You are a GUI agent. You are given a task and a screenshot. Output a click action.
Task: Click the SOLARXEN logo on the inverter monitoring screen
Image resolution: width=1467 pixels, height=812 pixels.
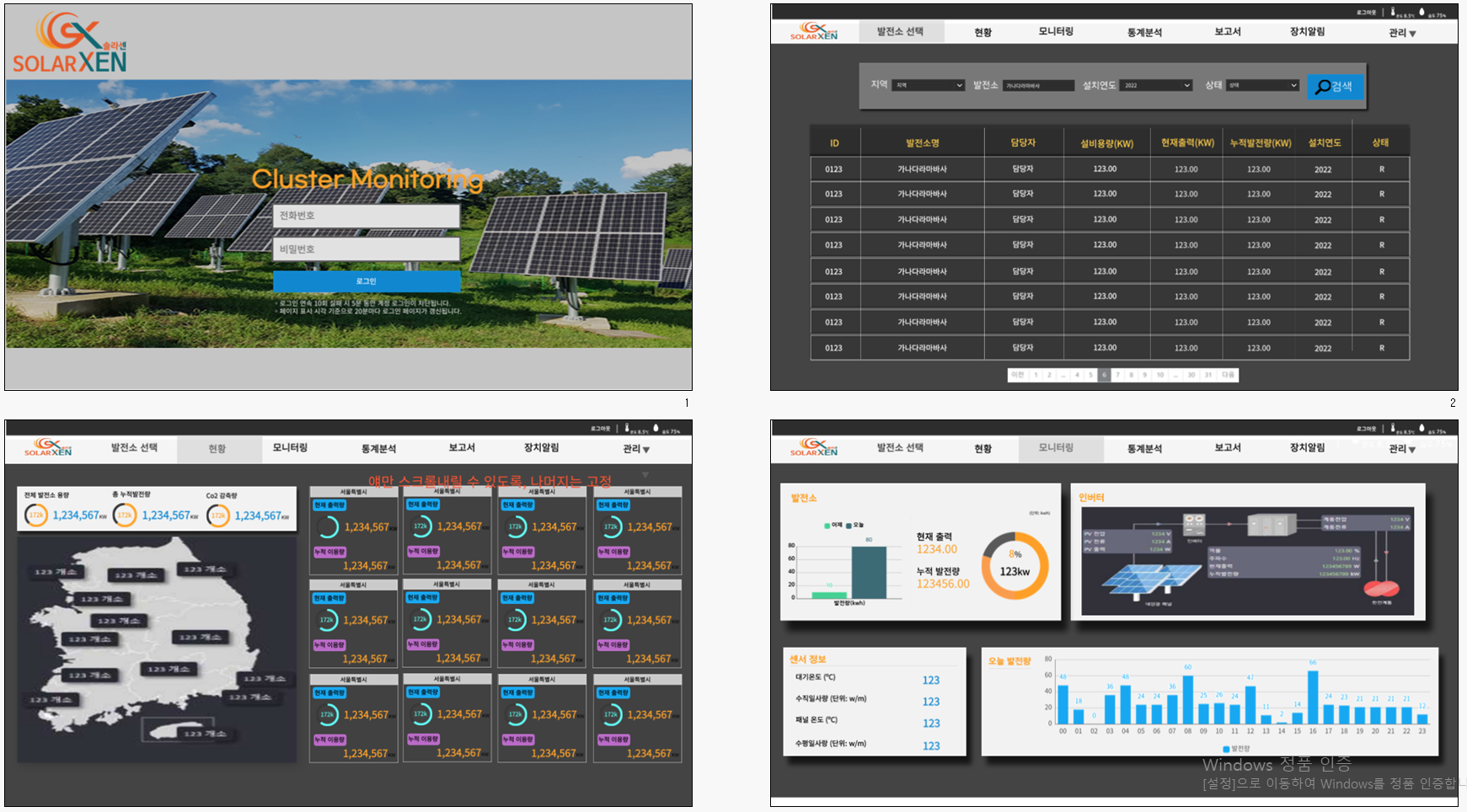[x=814, y=447]
